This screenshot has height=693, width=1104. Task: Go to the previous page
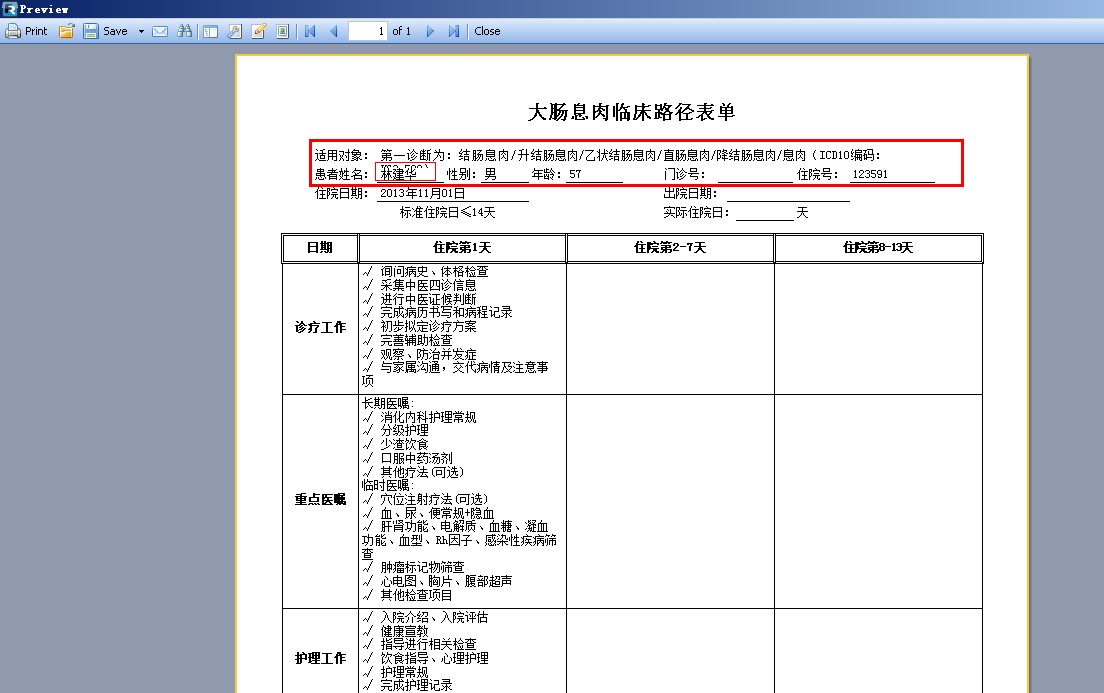point(334,31)
